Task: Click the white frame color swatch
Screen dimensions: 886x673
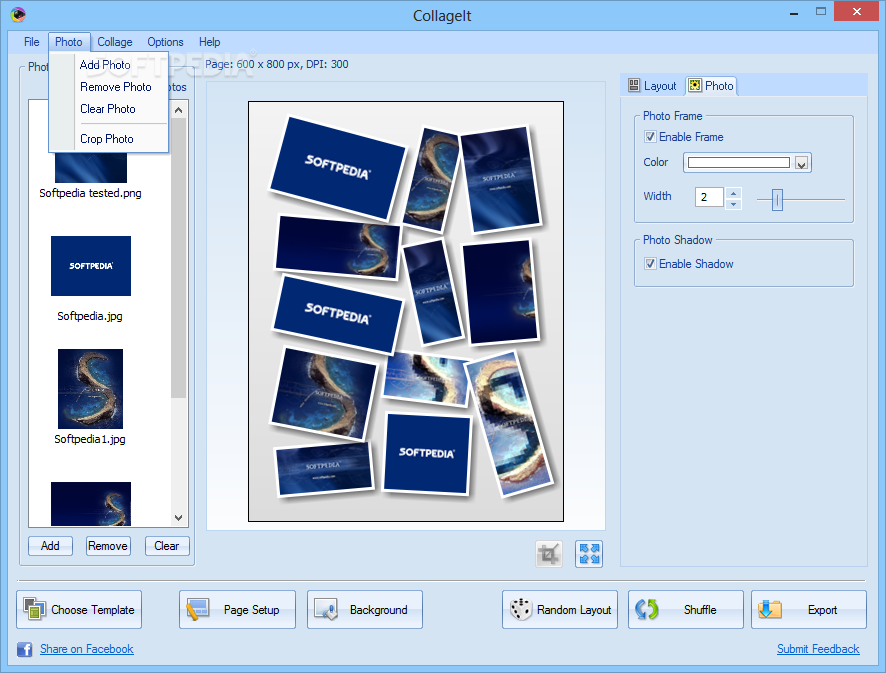Action: [x=739, y=163]
